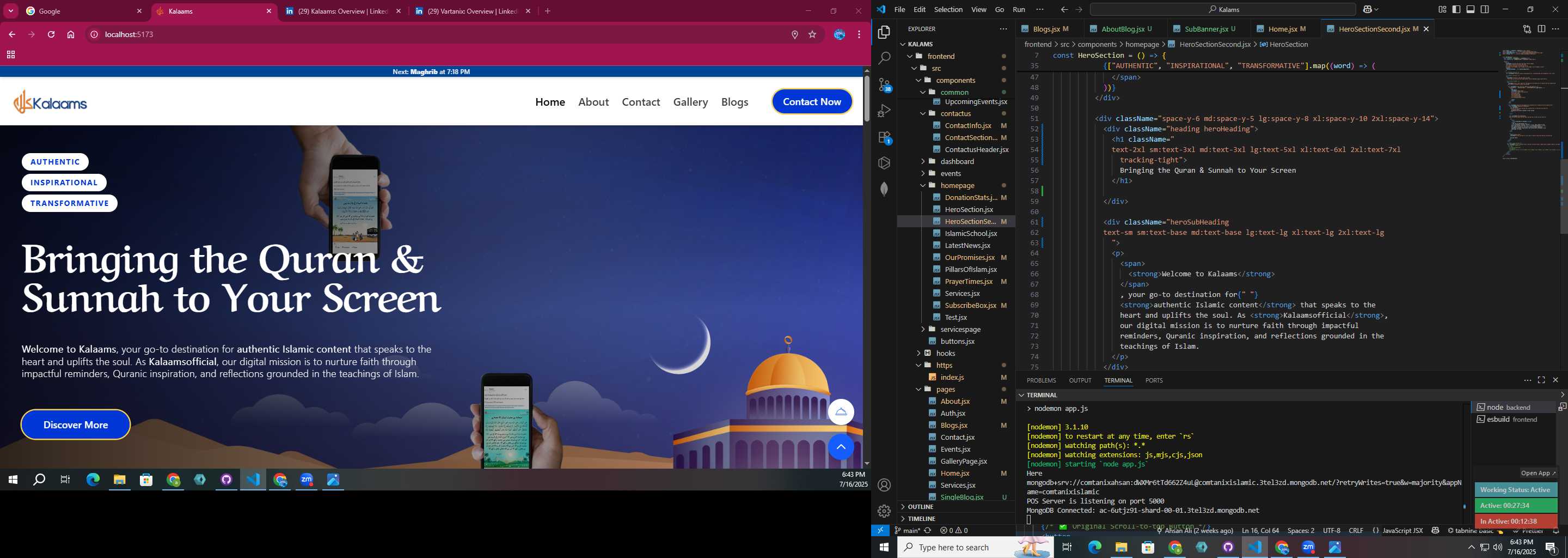This screenshot has height=558, width=1568.
Task: Reload the localhost:5173 page in Chrome
Action: coord(51,35)
